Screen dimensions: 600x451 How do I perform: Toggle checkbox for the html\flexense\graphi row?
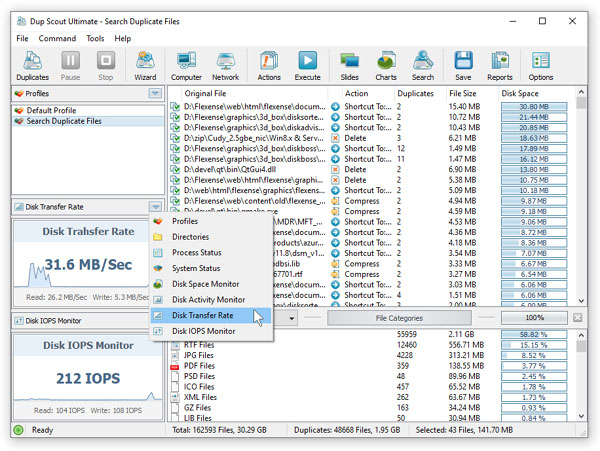(x=175, y=180)
